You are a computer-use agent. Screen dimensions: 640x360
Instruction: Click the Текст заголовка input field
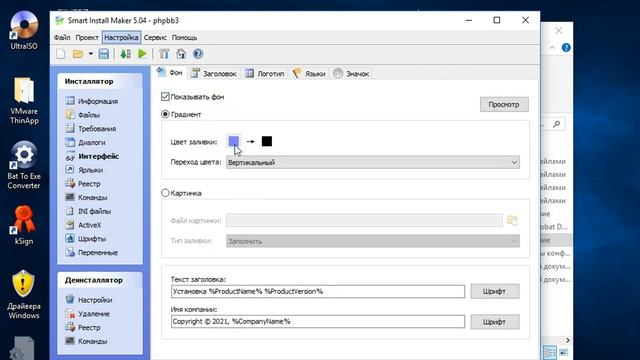point(318,291)
